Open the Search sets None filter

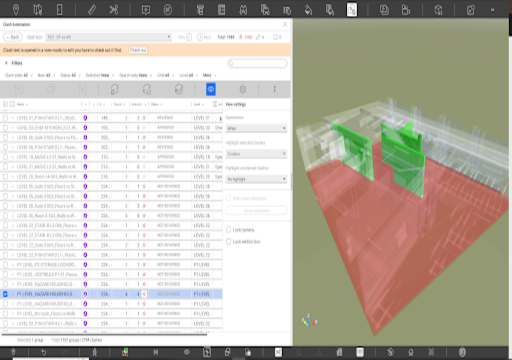[136, 75]
